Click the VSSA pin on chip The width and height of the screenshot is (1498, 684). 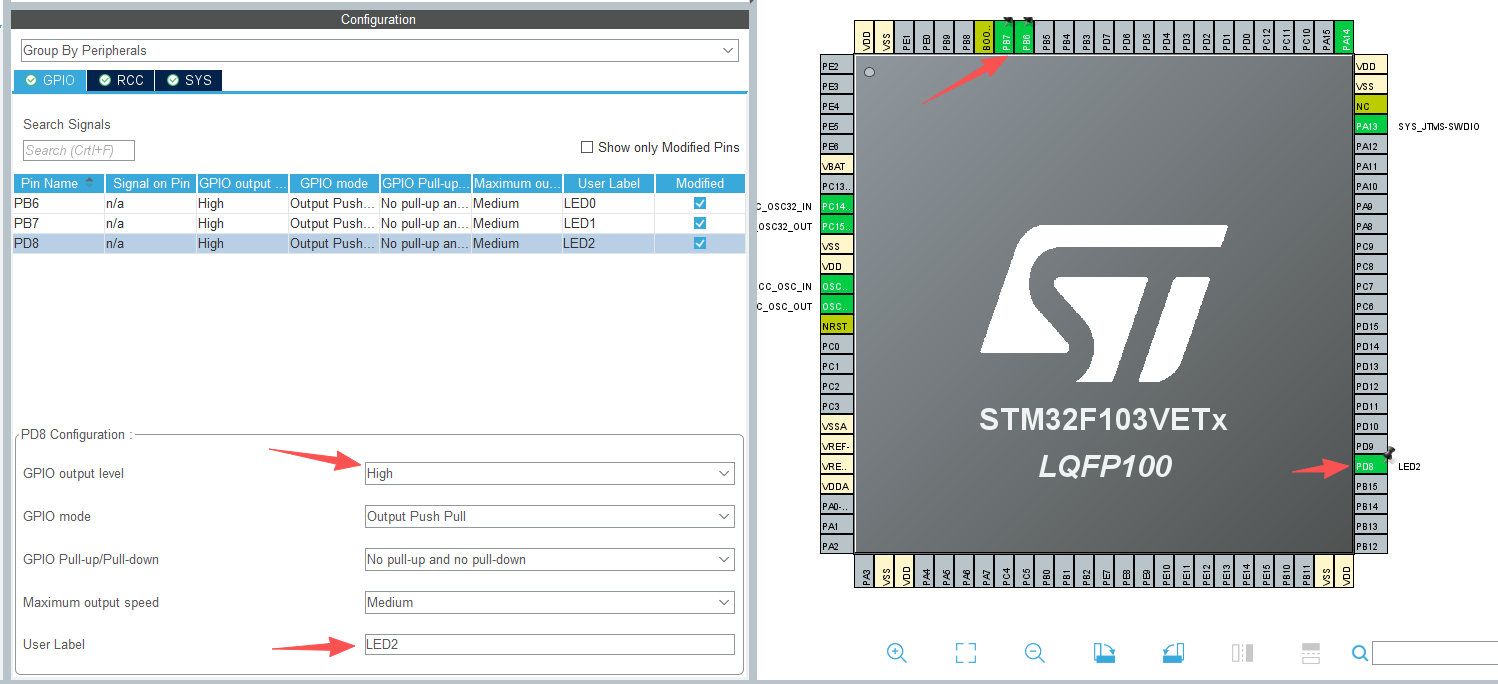pos(836,426)
